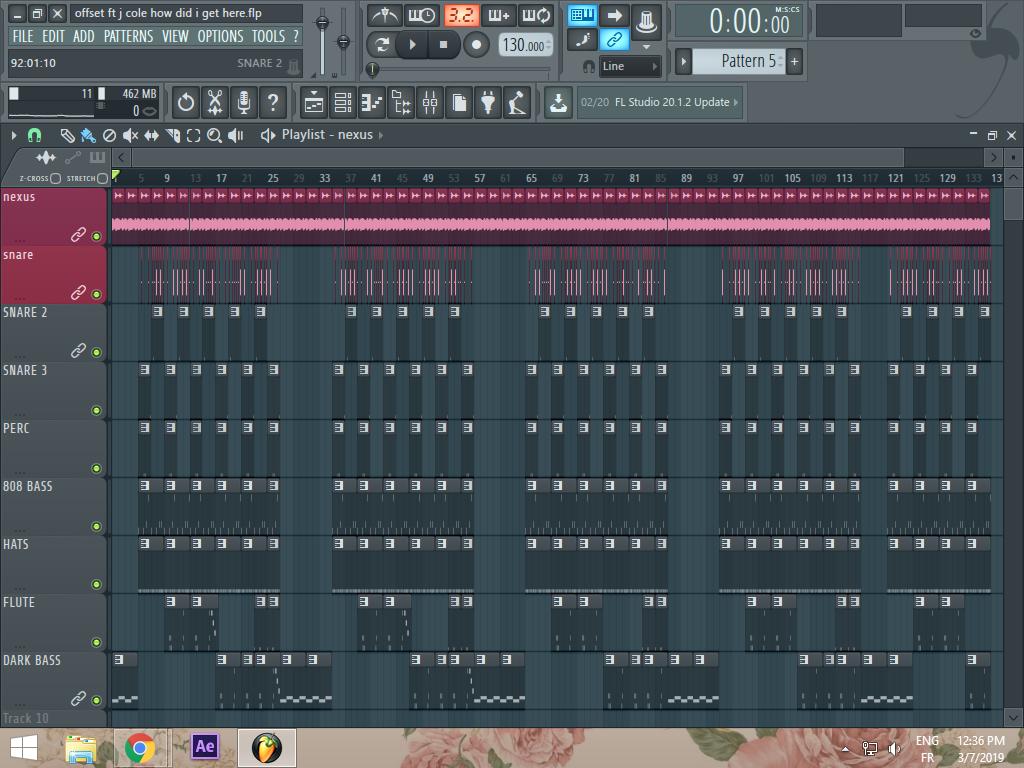The image size is (1024, 768).
Task: Open the Line snap dropdown
Action: click(x=629, y=66)
